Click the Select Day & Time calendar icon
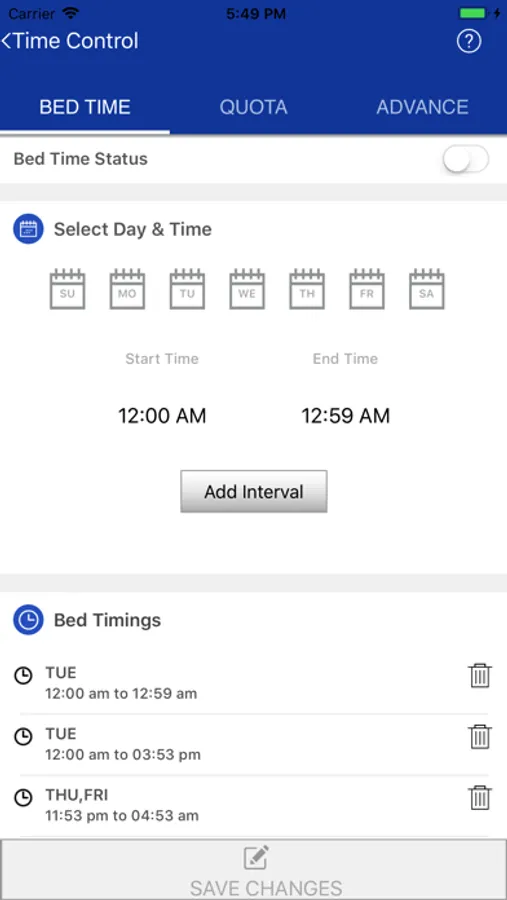Viewport: 507px width, 900px height. point(28,229)
